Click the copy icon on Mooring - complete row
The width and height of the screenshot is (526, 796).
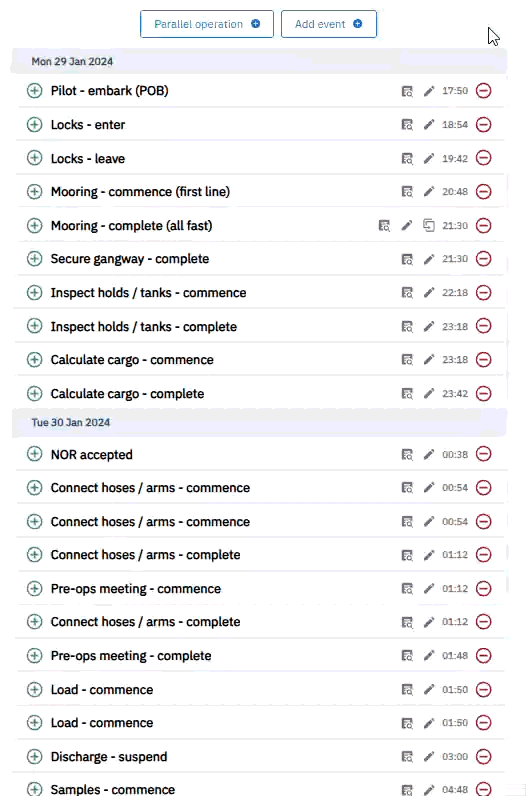[x=429, y=225]
